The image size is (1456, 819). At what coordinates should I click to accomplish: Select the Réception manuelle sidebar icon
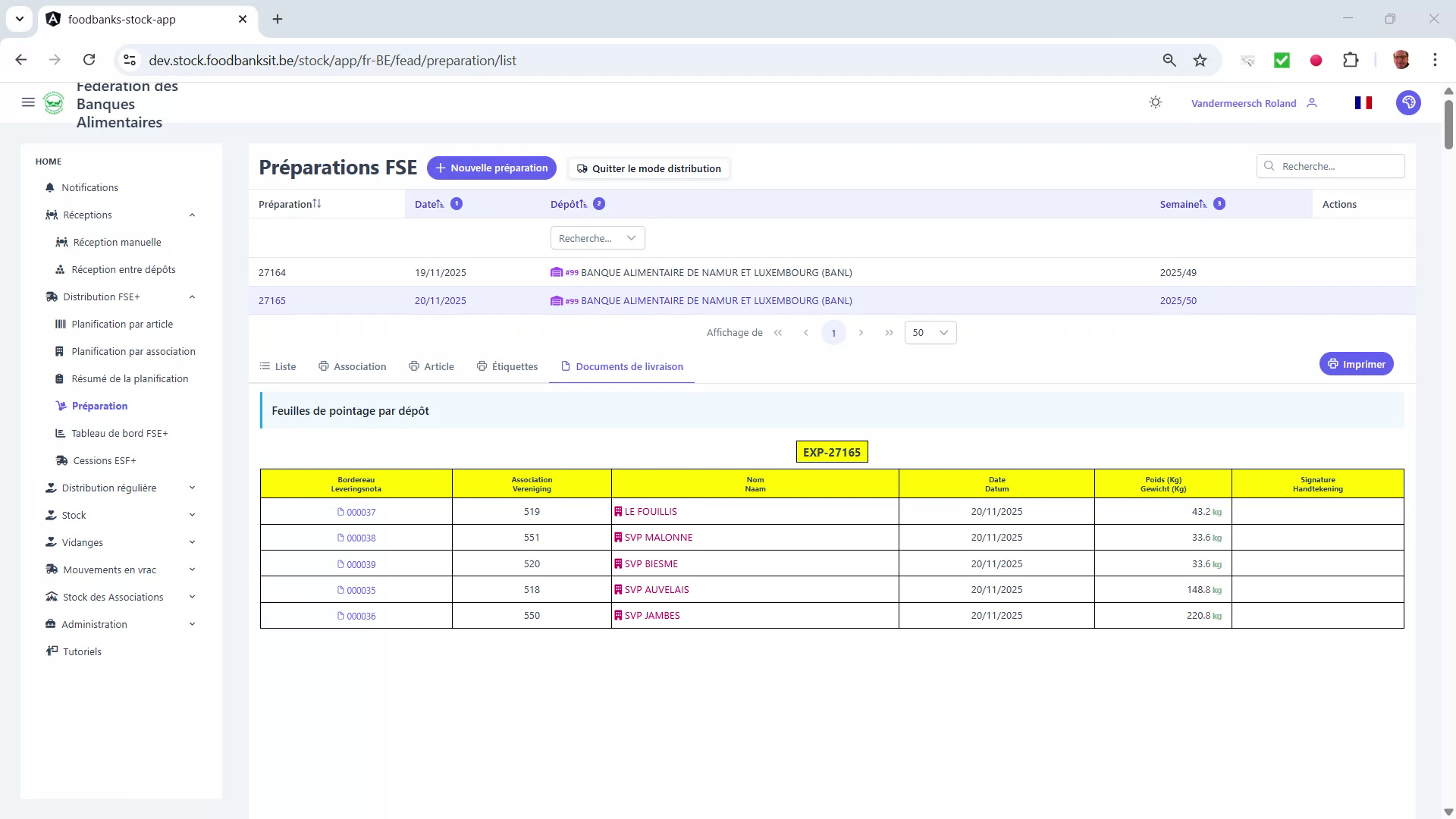[61, 242]
